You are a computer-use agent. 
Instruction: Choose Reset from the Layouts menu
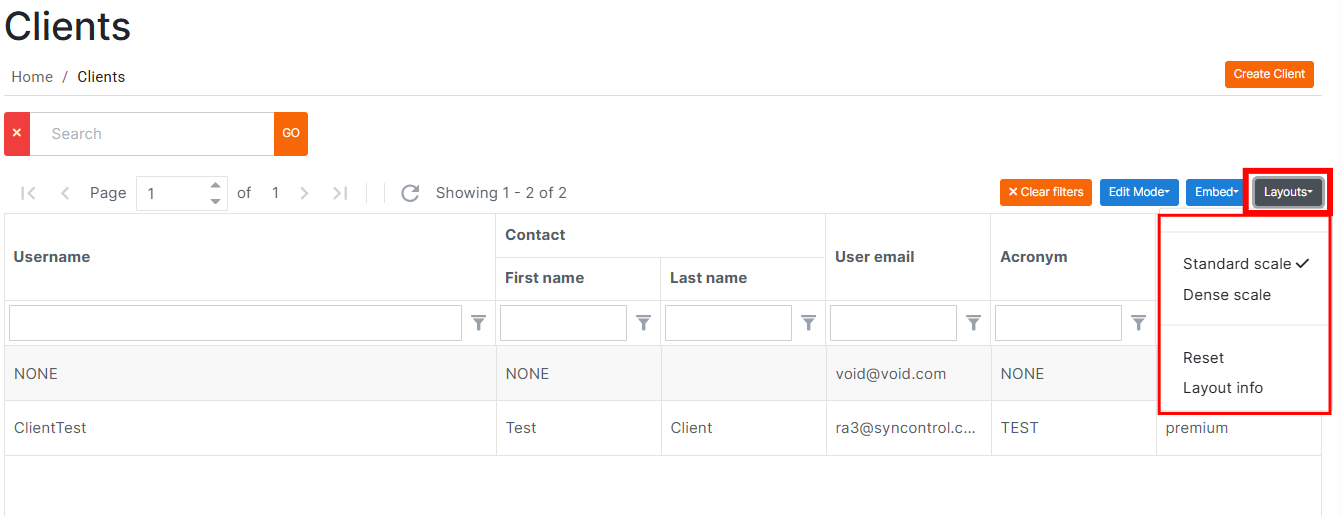pos(1204,358)
